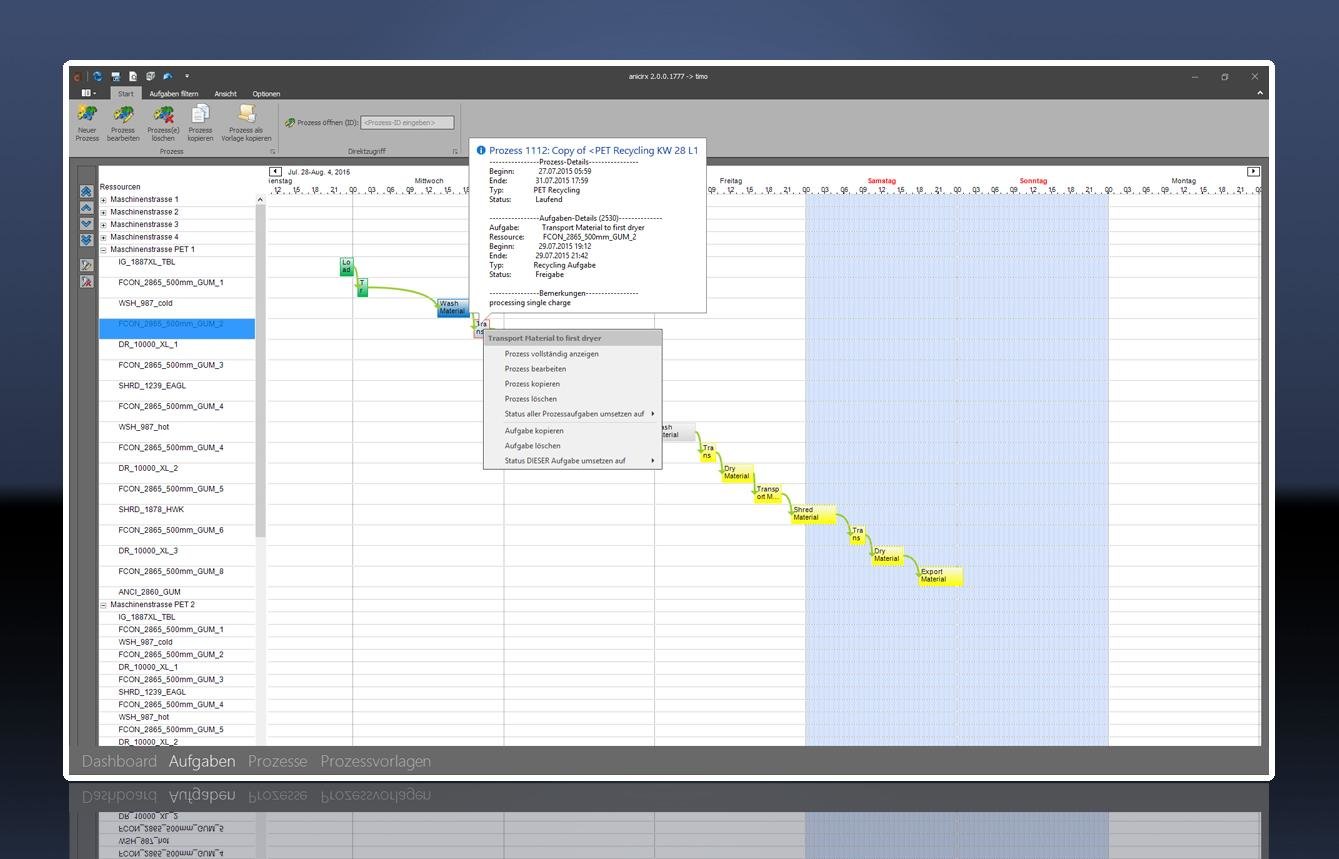1339x859 pixels.
Task: Choose Prozess bearbeiten in the context menu
Action: pos(573,369)
